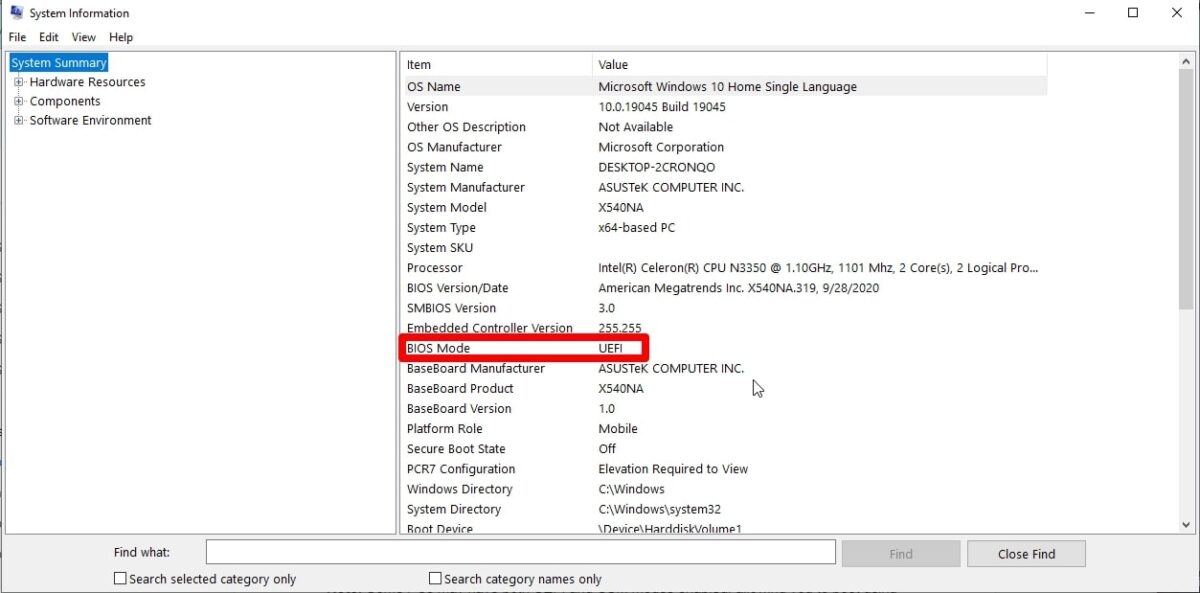
Task: Select the System Summary tree item
Action: click(x=57, y=62)
